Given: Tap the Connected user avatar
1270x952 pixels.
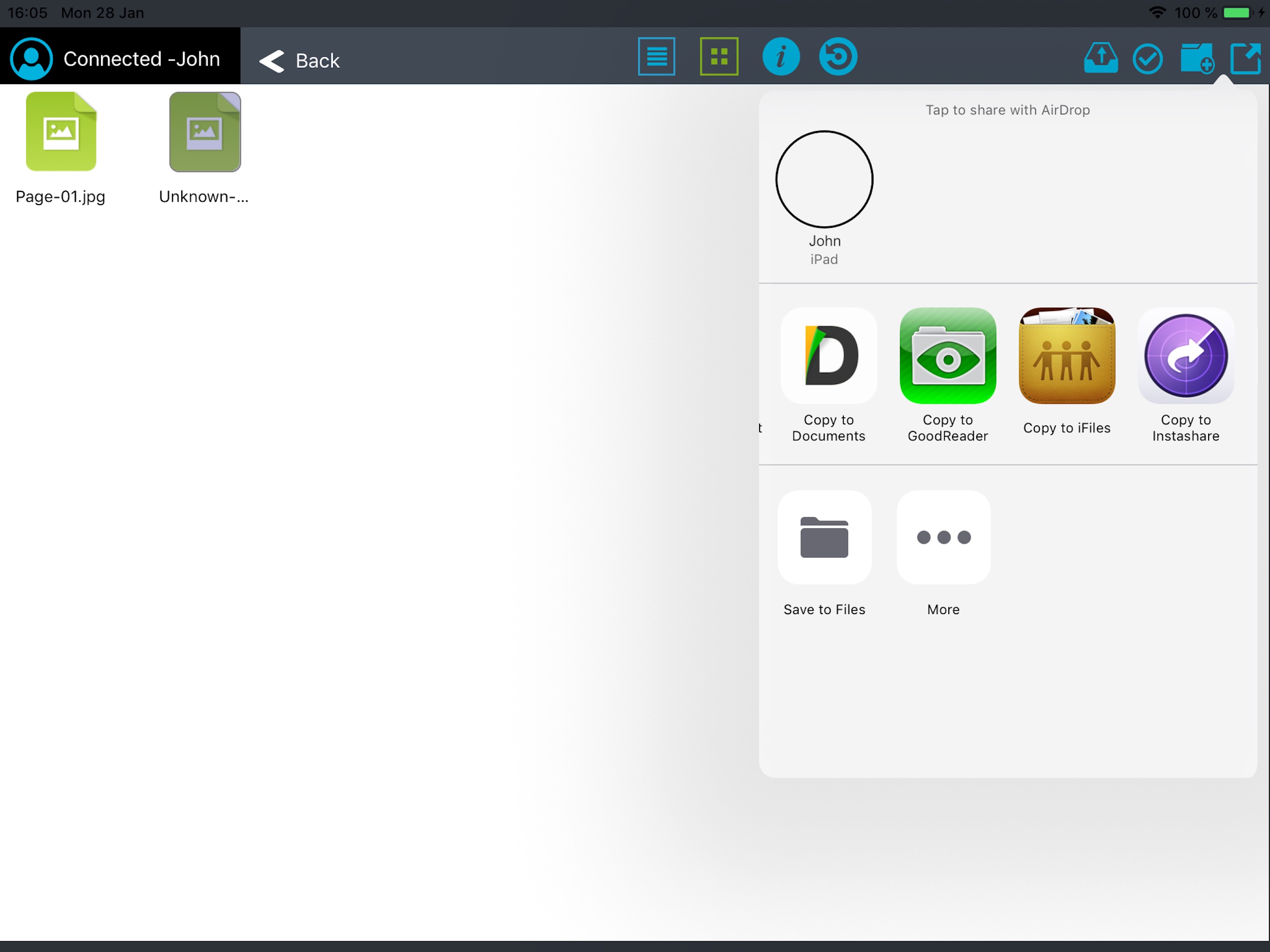Looking at the screenshot, I should tap(32, 59).
